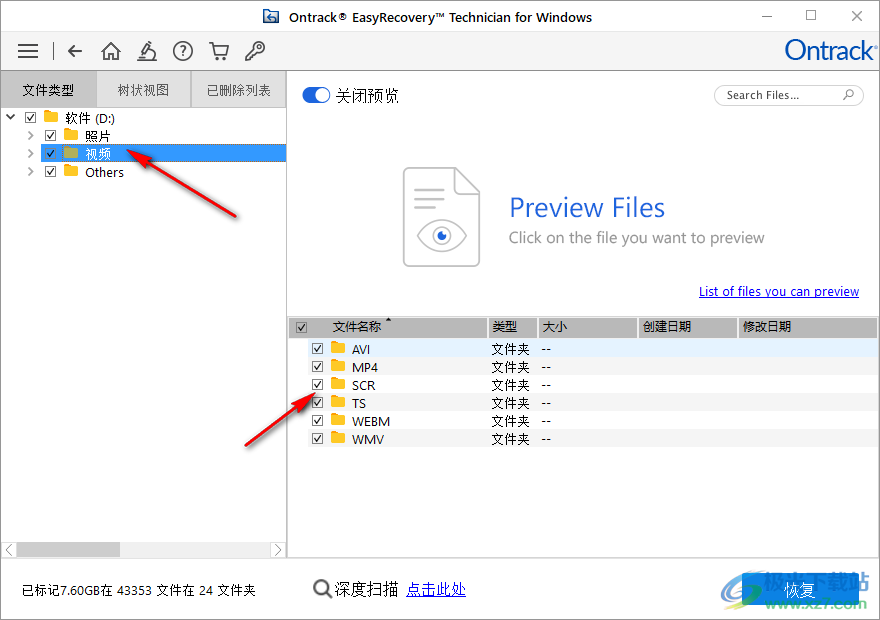
Task: Click the deep scan magnifier icon
Action: point(322,589)
